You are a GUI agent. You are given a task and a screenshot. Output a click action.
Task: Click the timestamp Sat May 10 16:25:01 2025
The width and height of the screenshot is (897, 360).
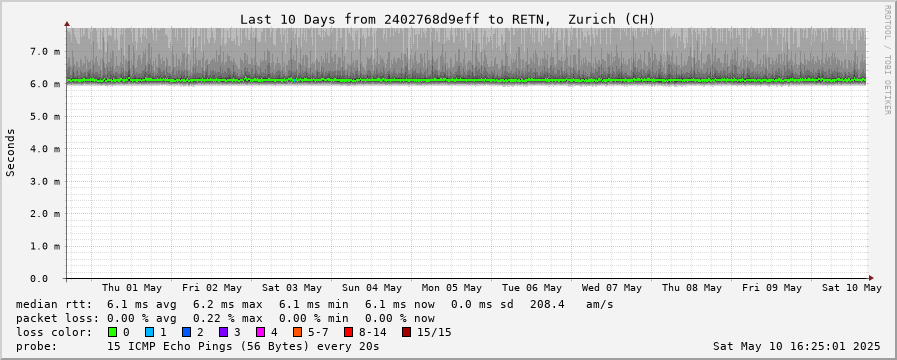[796, 346]
